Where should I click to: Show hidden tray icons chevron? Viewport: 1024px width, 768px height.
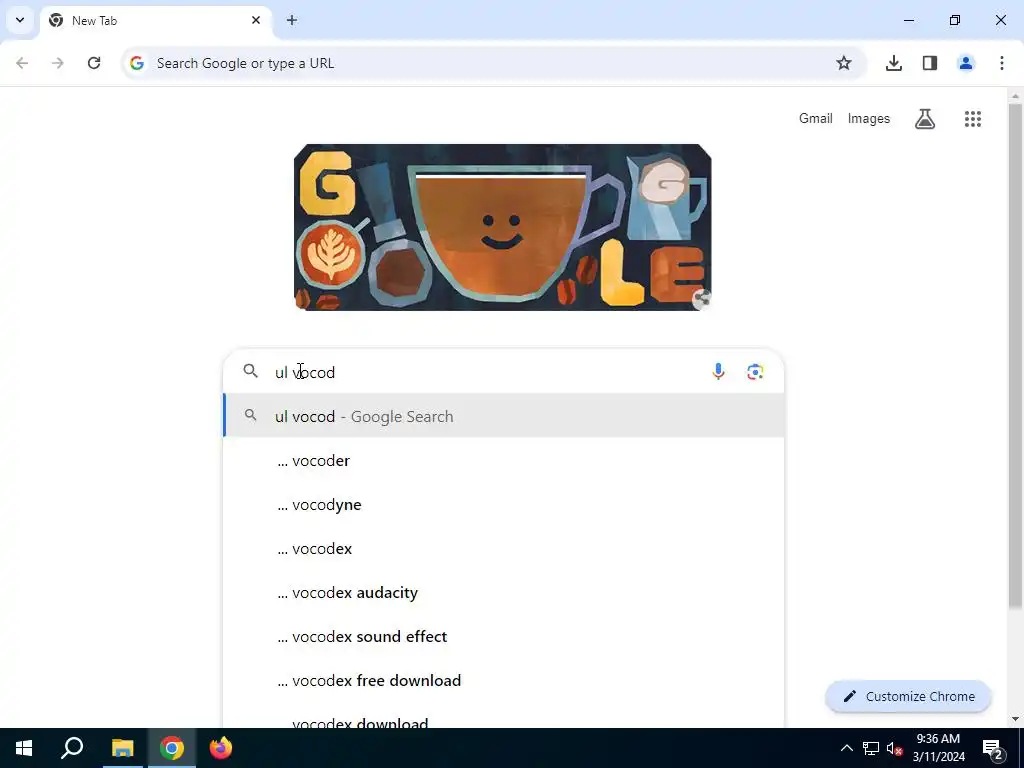[x=846, y=748]
